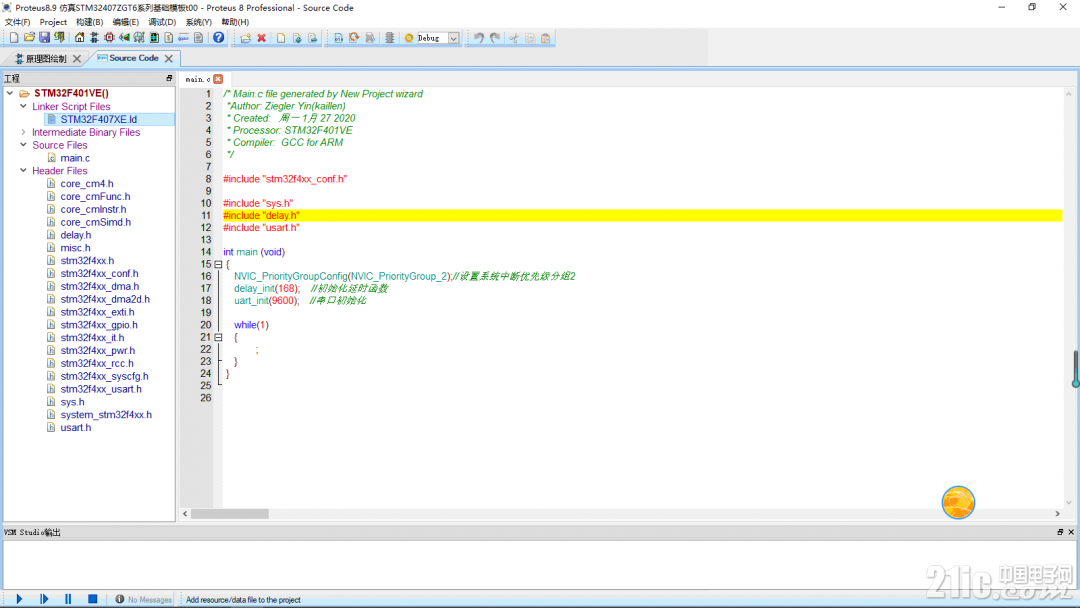Screen dimensions: 1080x608
Task: Collapse the Source Files folder
Action: pyautogui.click(x=23, y=145)
